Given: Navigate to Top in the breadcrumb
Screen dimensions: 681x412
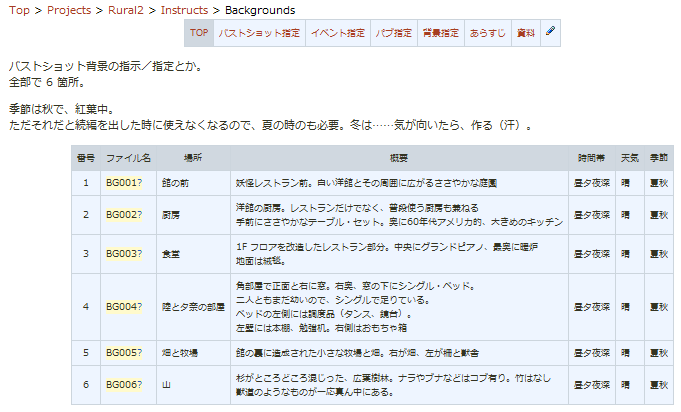Looking at the screenshot, I should [19, 11].
